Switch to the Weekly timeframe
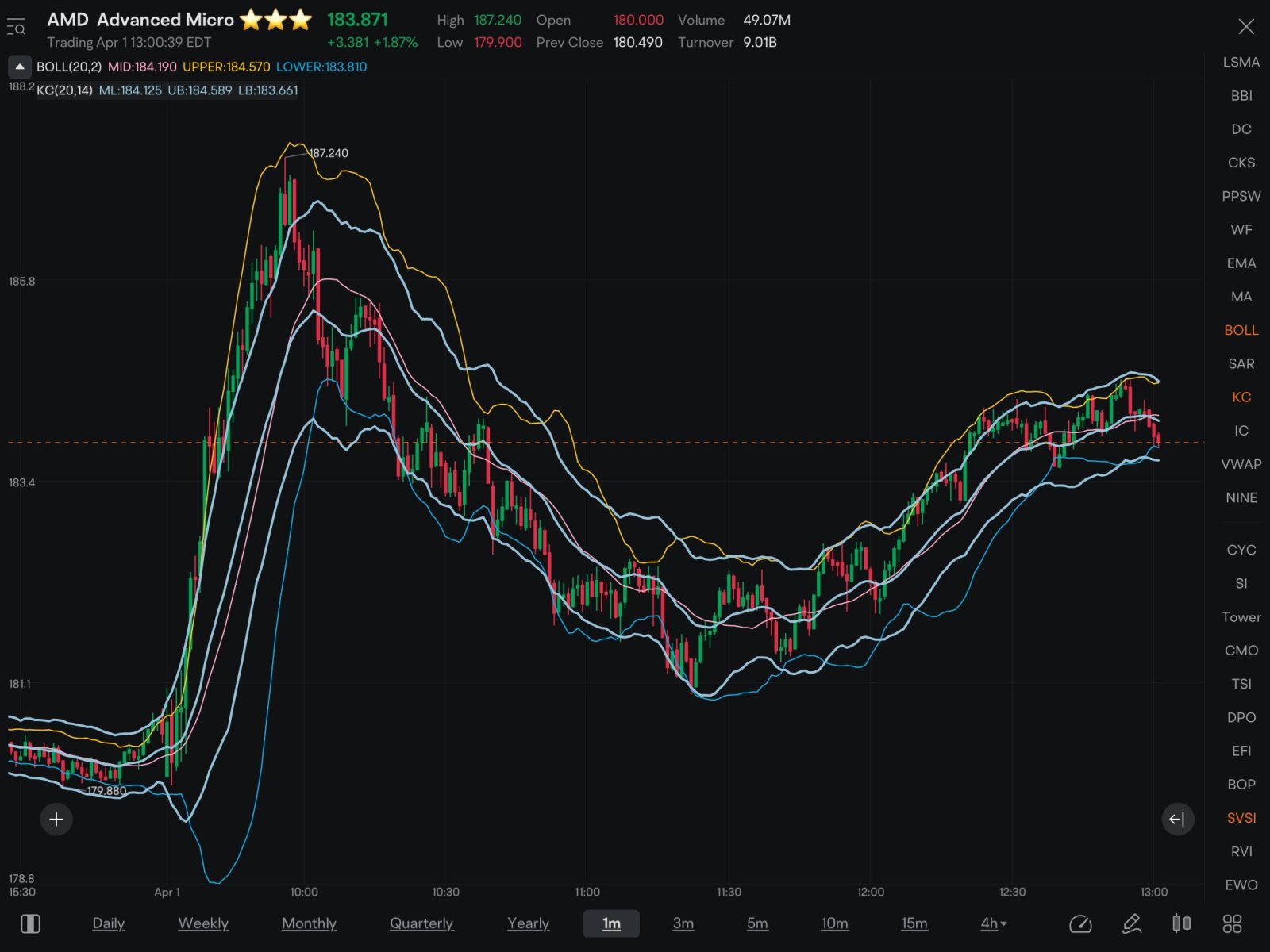 203,923
